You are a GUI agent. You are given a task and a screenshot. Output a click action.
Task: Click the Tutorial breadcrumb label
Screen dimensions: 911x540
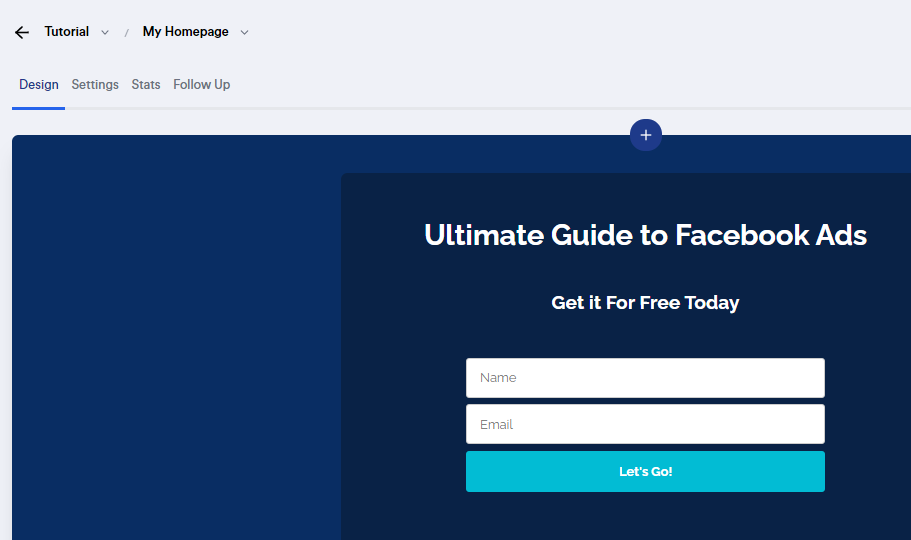[x=67, y=31]
